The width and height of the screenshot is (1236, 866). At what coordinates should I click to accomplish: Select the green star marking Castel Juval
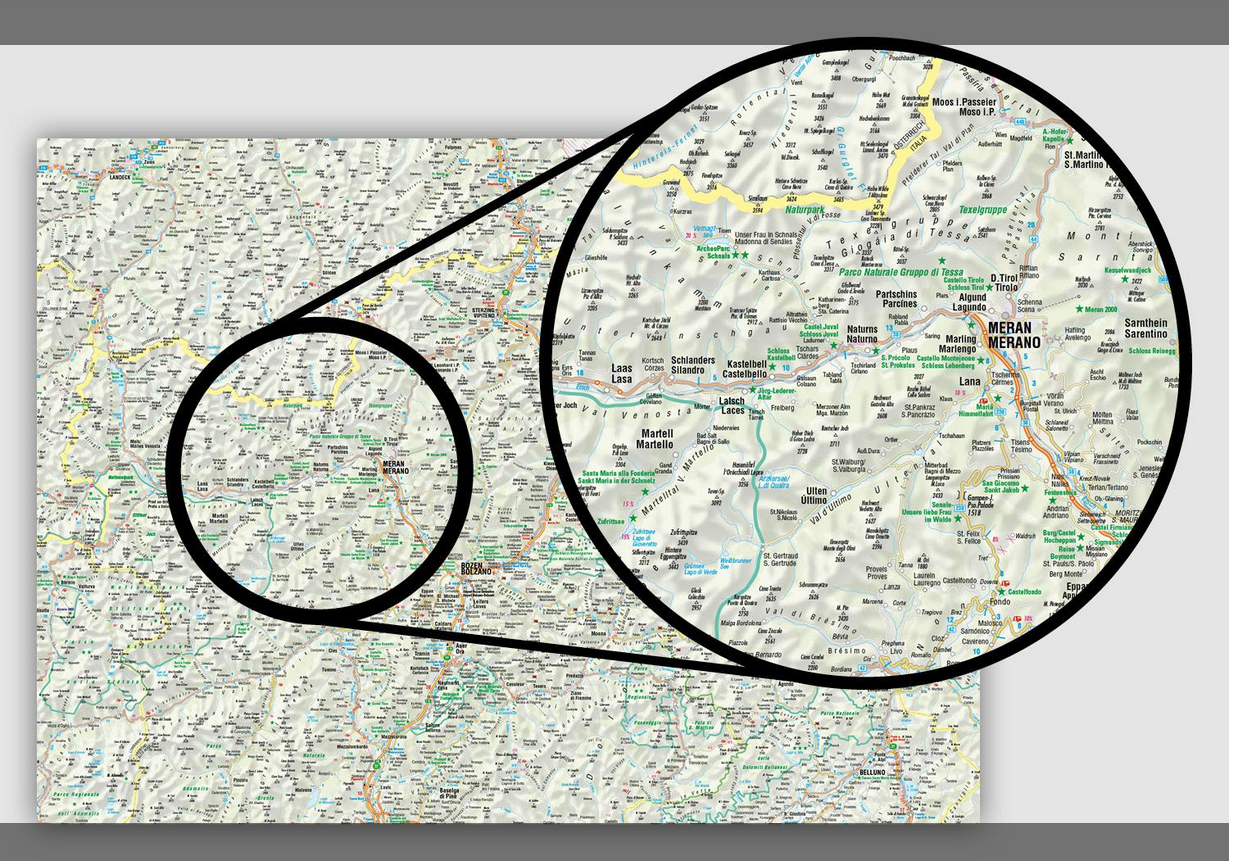click(834, 345)
